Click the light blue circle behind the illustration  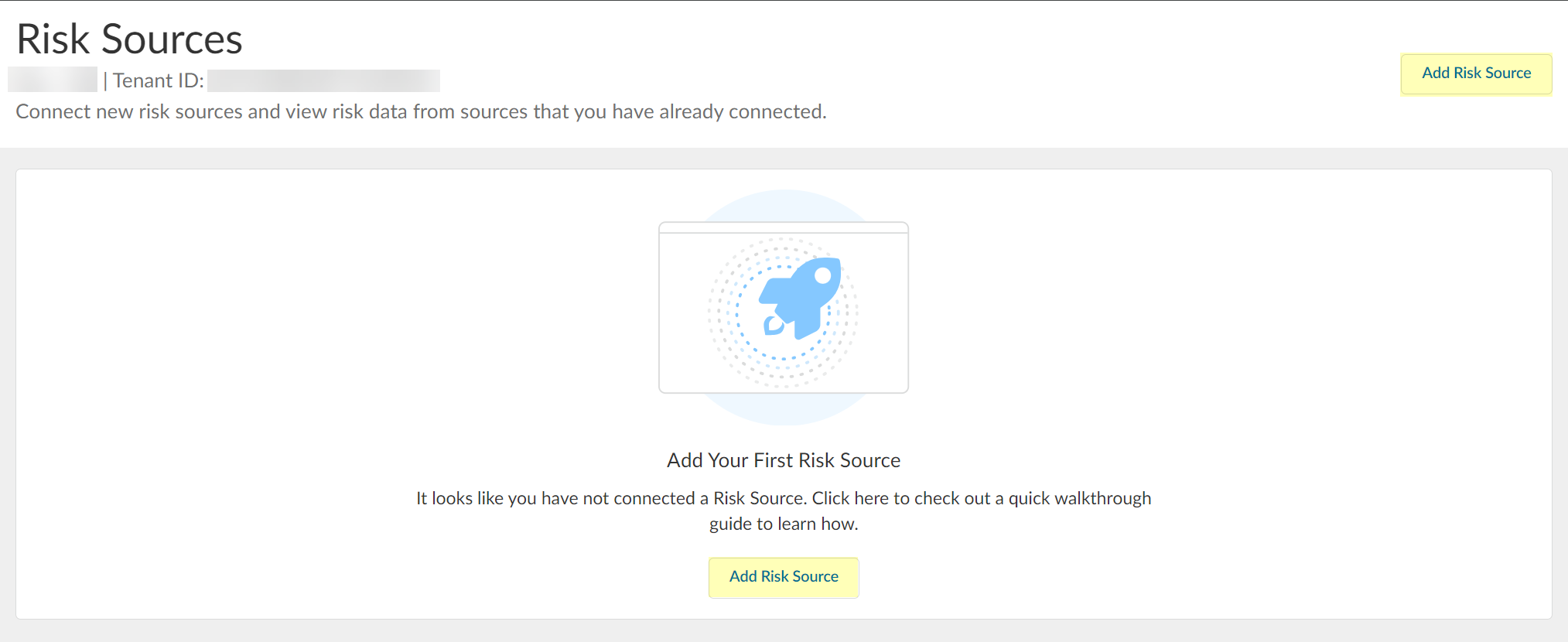click(x=783, y=410)
